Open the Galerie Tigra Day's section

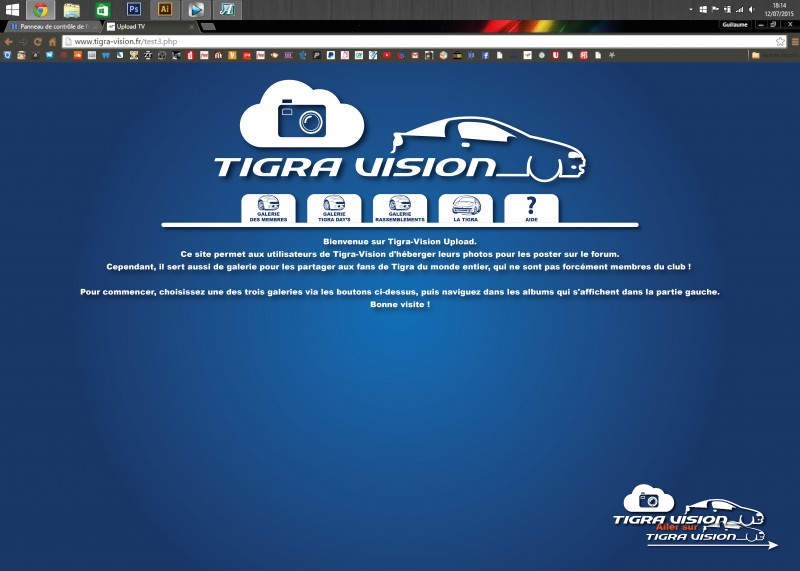tap(334, 208)
